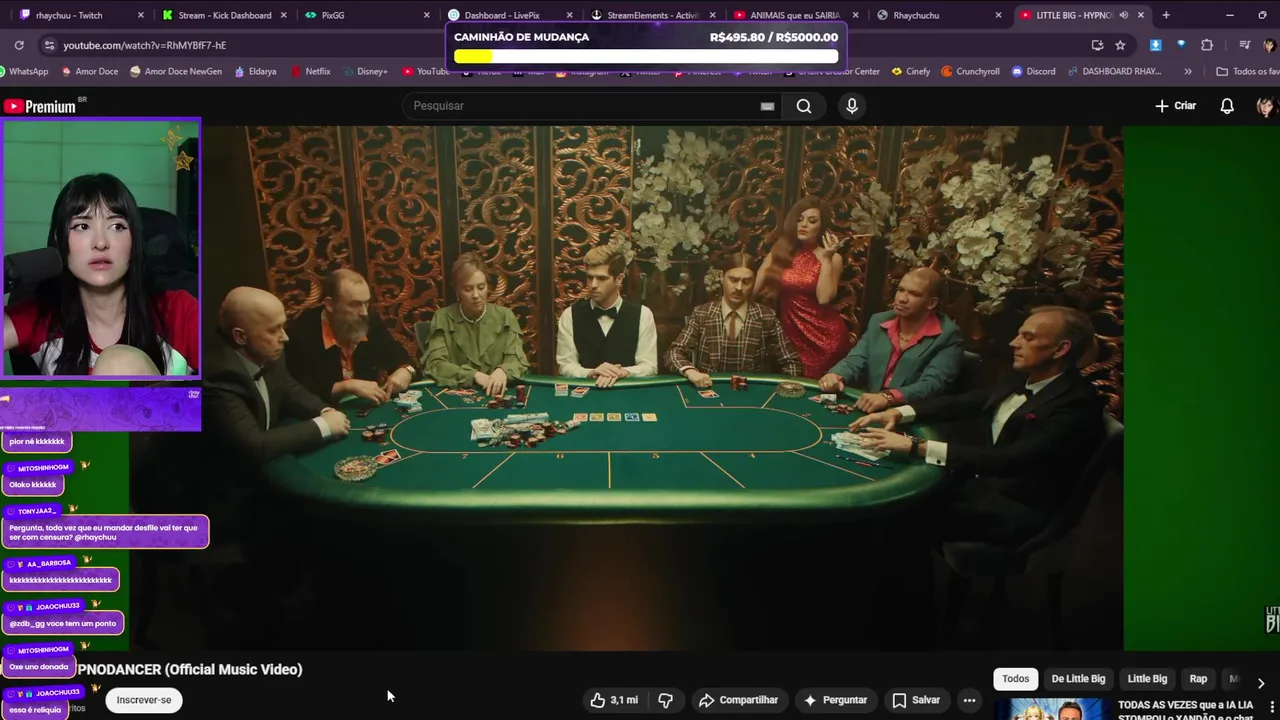Click the Compartilhar share button
Image resolution: width=1280 pixels, height=720 pixels.
(x=738, y=700)
